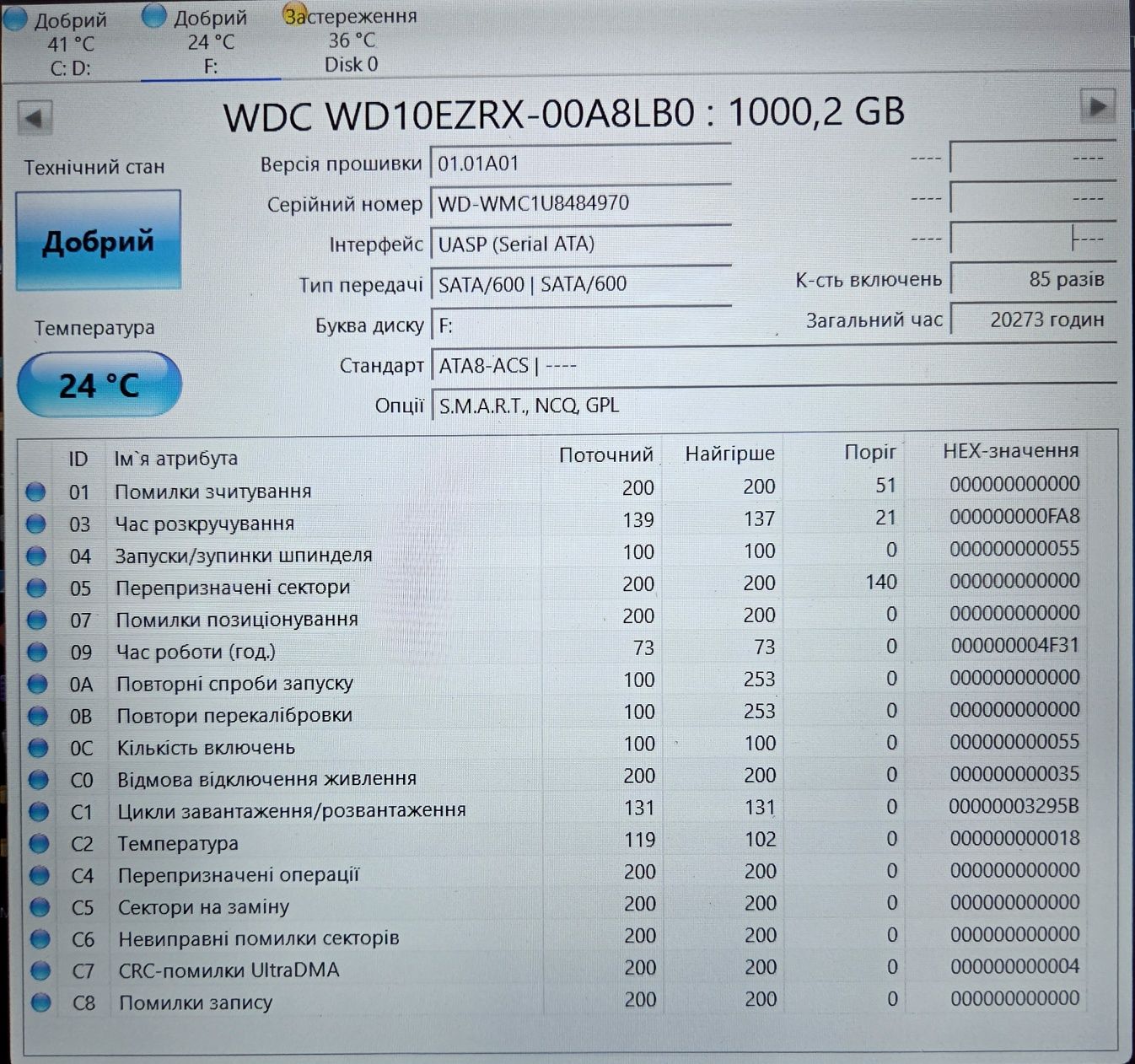Select the Час роботи (год.) row
The width and height of the screenshot is (1135, 1064).
[552, 648]
